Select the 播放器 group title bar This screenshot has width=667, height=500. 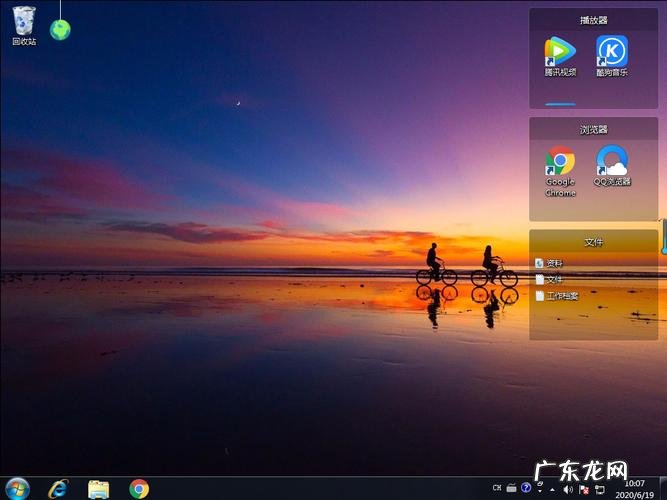[x=593, y=20]
